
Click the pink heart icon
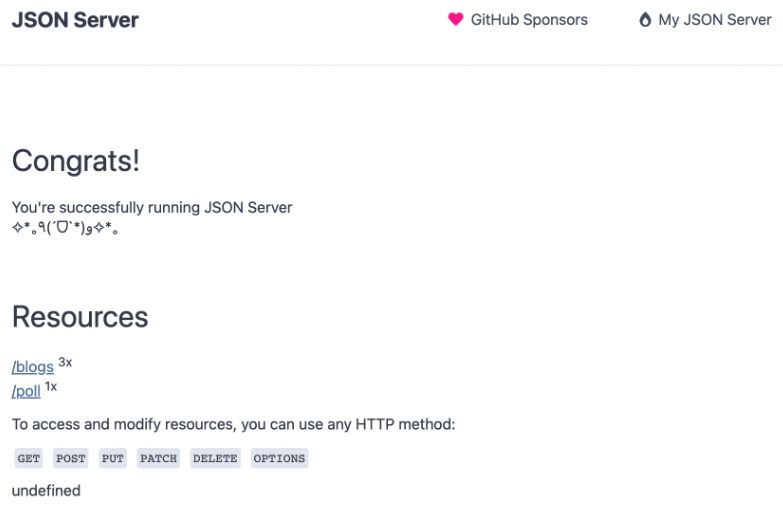tap(455, 19)
